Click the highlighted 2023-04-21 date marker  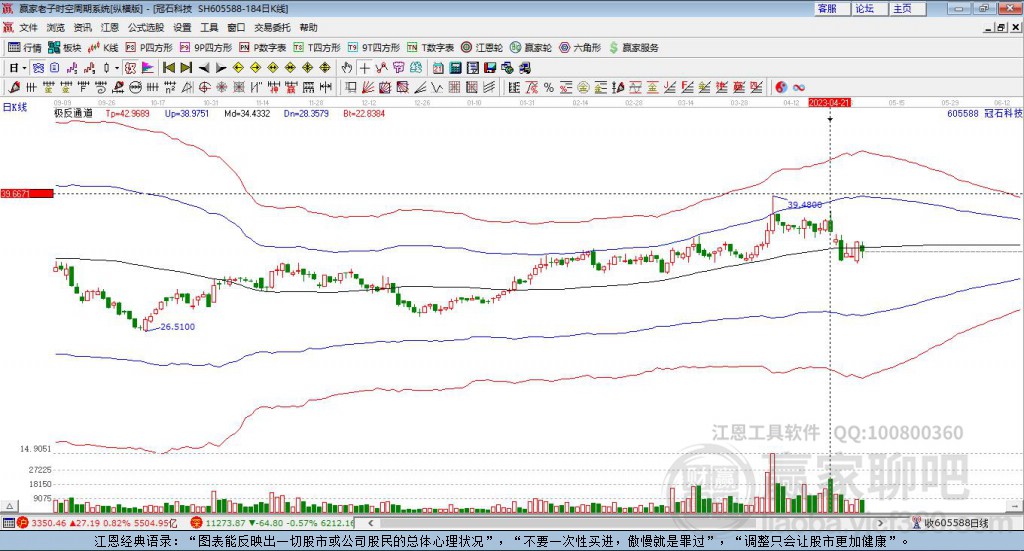(x=829, y=103)
